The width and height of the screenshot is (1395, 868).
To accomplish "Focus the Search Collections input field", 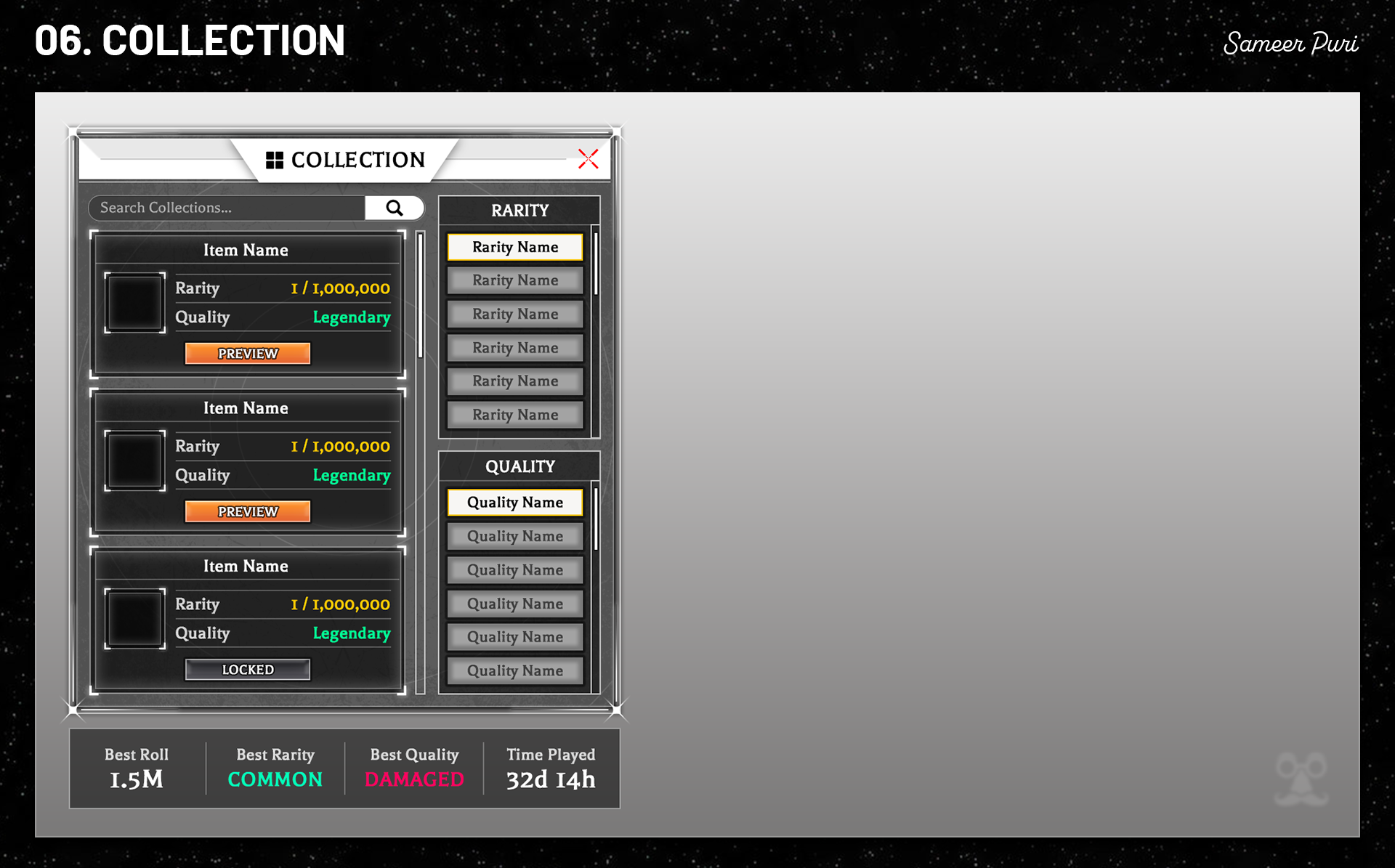I will point(227,208).
